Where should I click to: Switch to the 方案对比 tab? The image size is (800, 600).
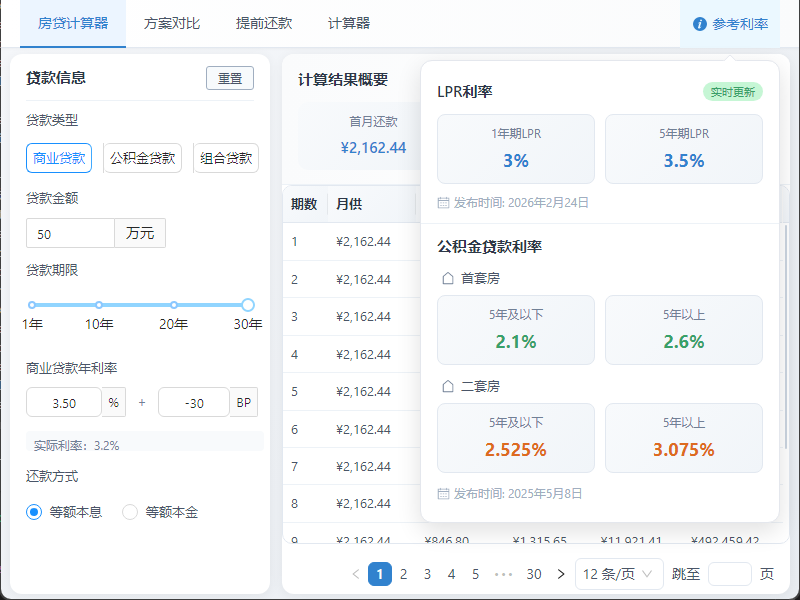point(171,23)
